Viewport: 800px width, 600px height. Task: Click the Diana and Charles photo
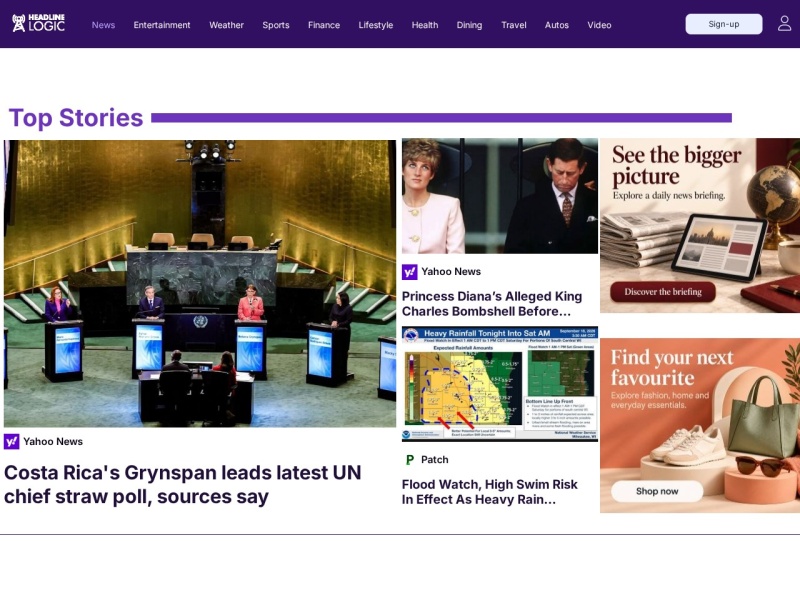tap(500, 196)
